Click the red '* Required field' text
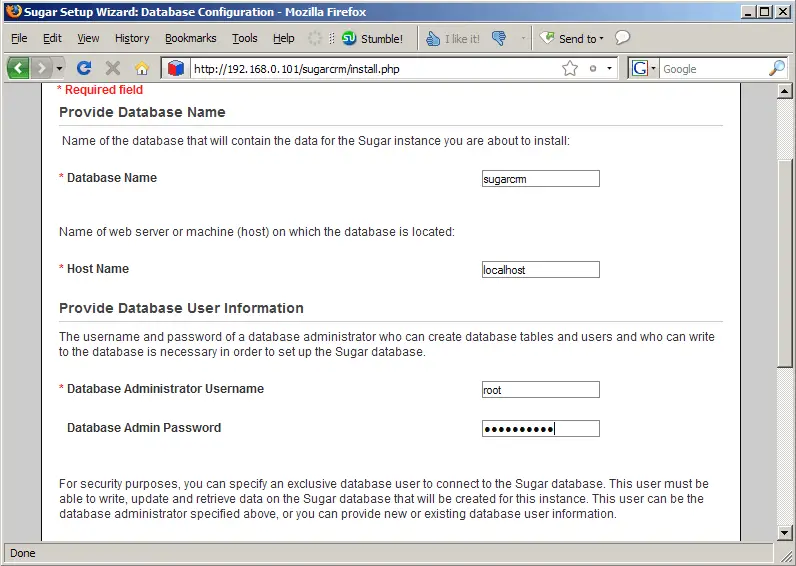Screen dimensions: 796x566 point(100,90)
